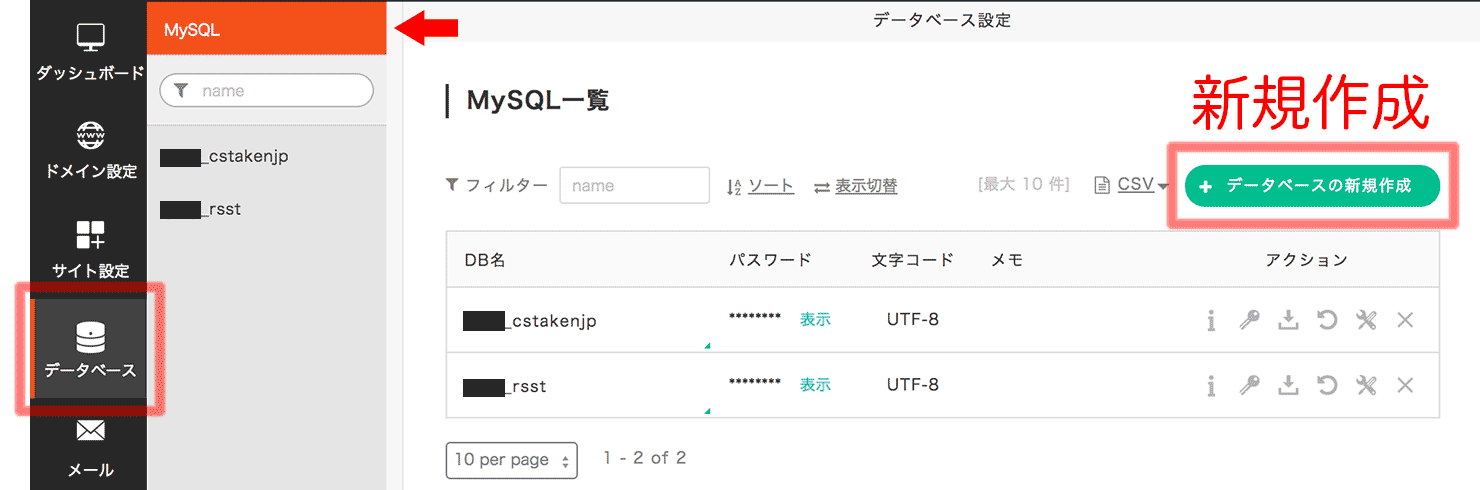Click the 表示切替 view switch link
Screen dimensions: 1480x490
click(x=866, y=185)
